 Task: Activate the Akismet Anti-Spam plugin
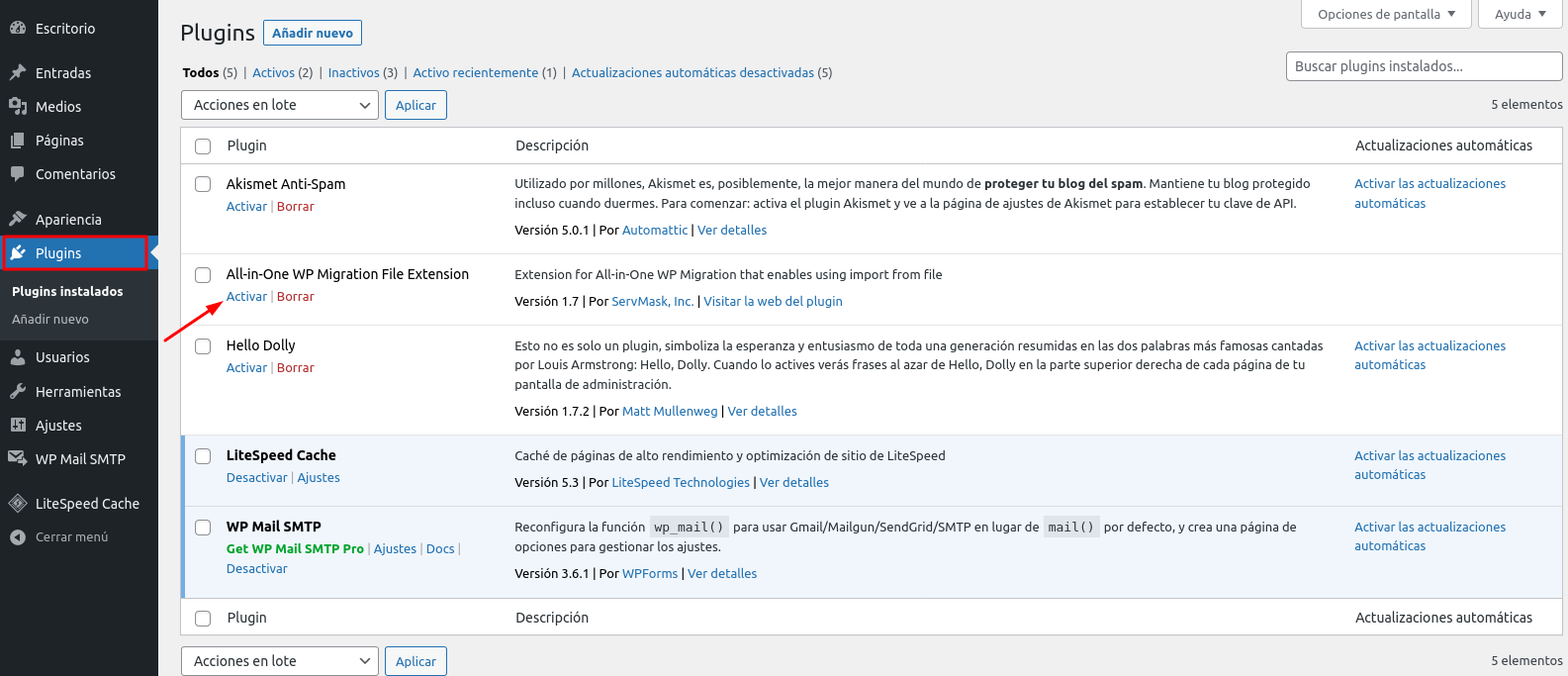point(246,207)
